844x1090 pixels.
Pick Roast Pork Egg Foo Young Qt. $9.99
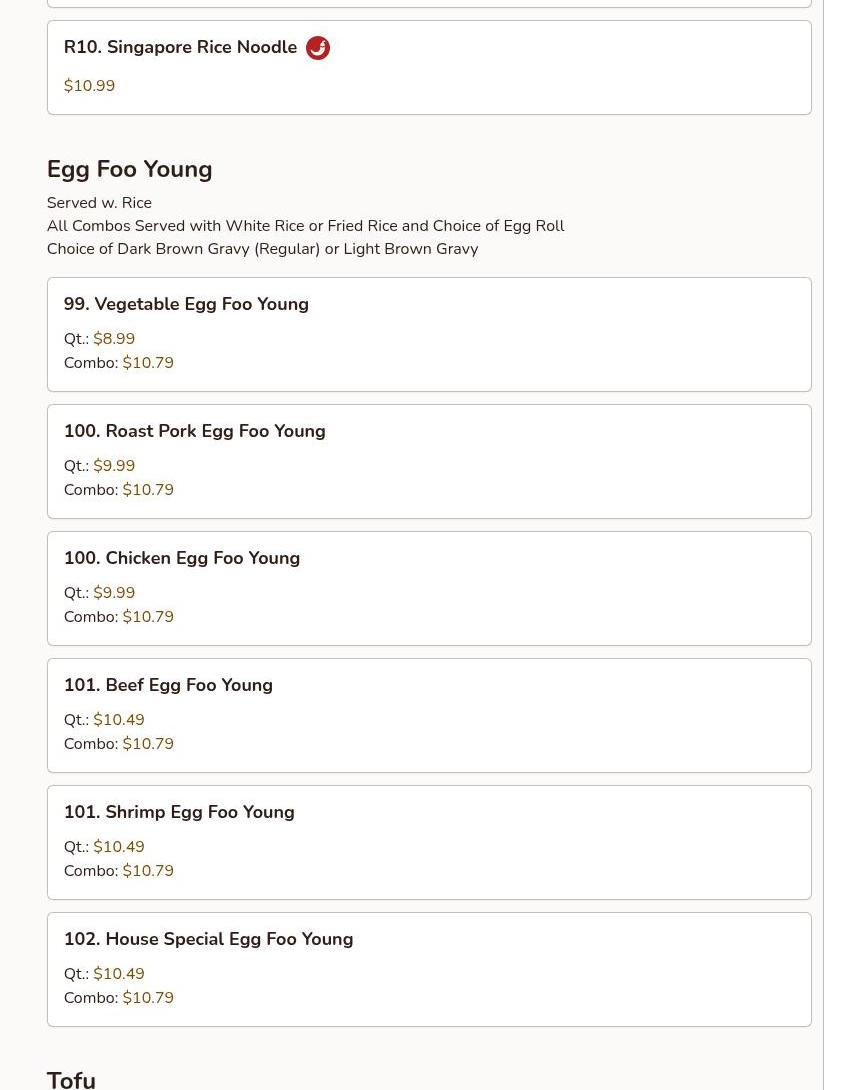click(114, 466)
